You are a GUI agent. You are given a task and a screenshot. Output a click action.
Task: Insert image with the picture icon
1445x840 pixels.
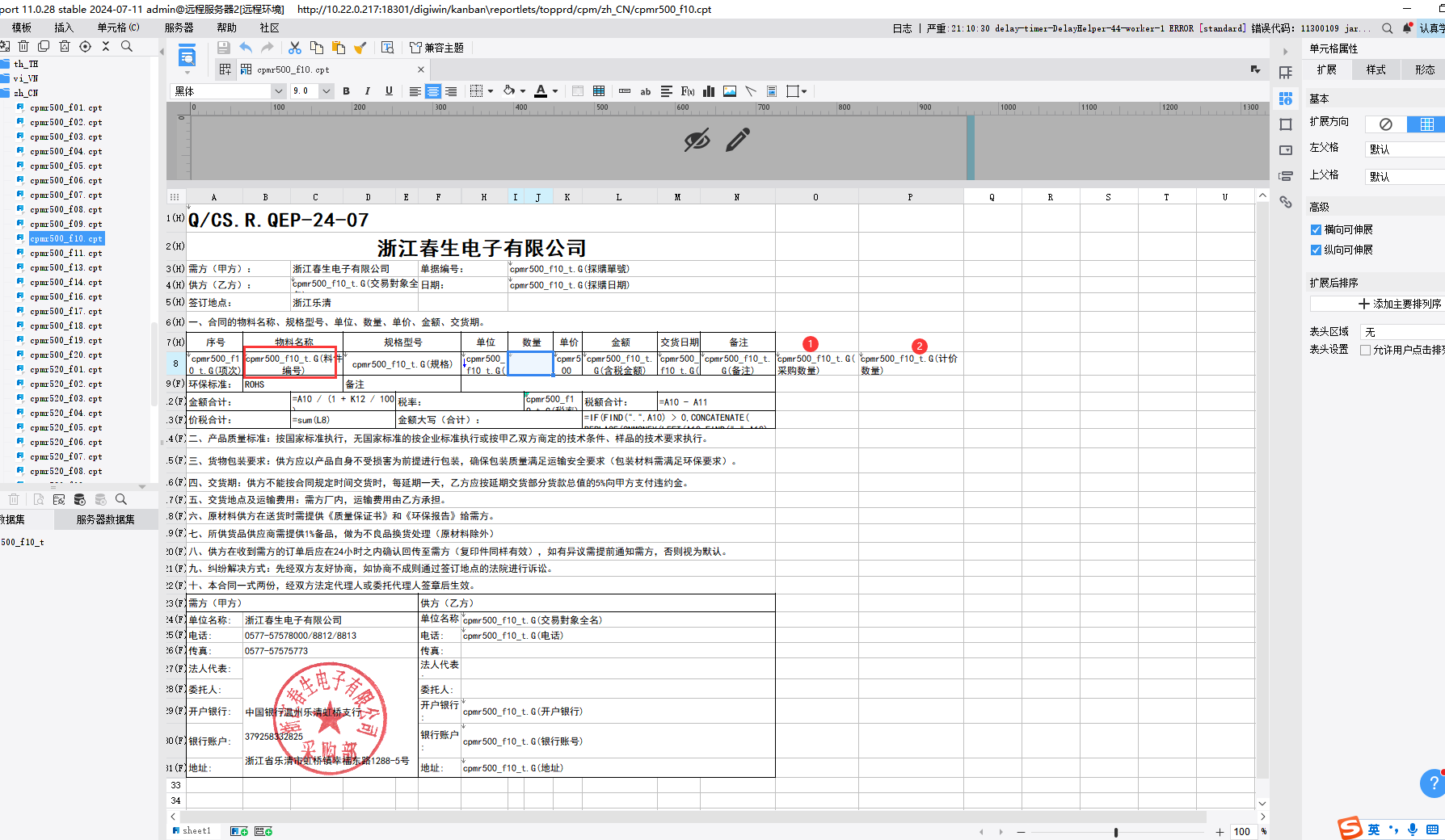(x=730, y=91)
